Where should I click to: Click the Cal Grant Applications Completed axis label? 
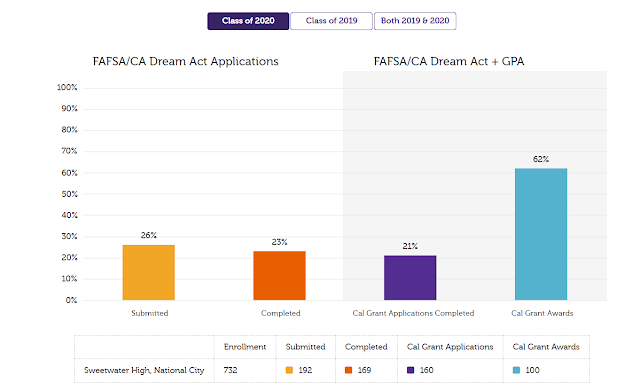[x=413, y=313]
